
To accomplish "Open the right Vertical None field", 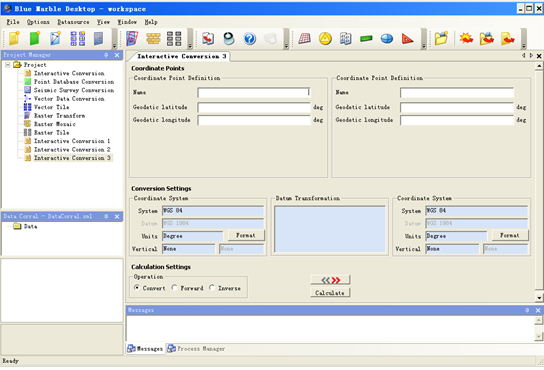I will [452, 249].
